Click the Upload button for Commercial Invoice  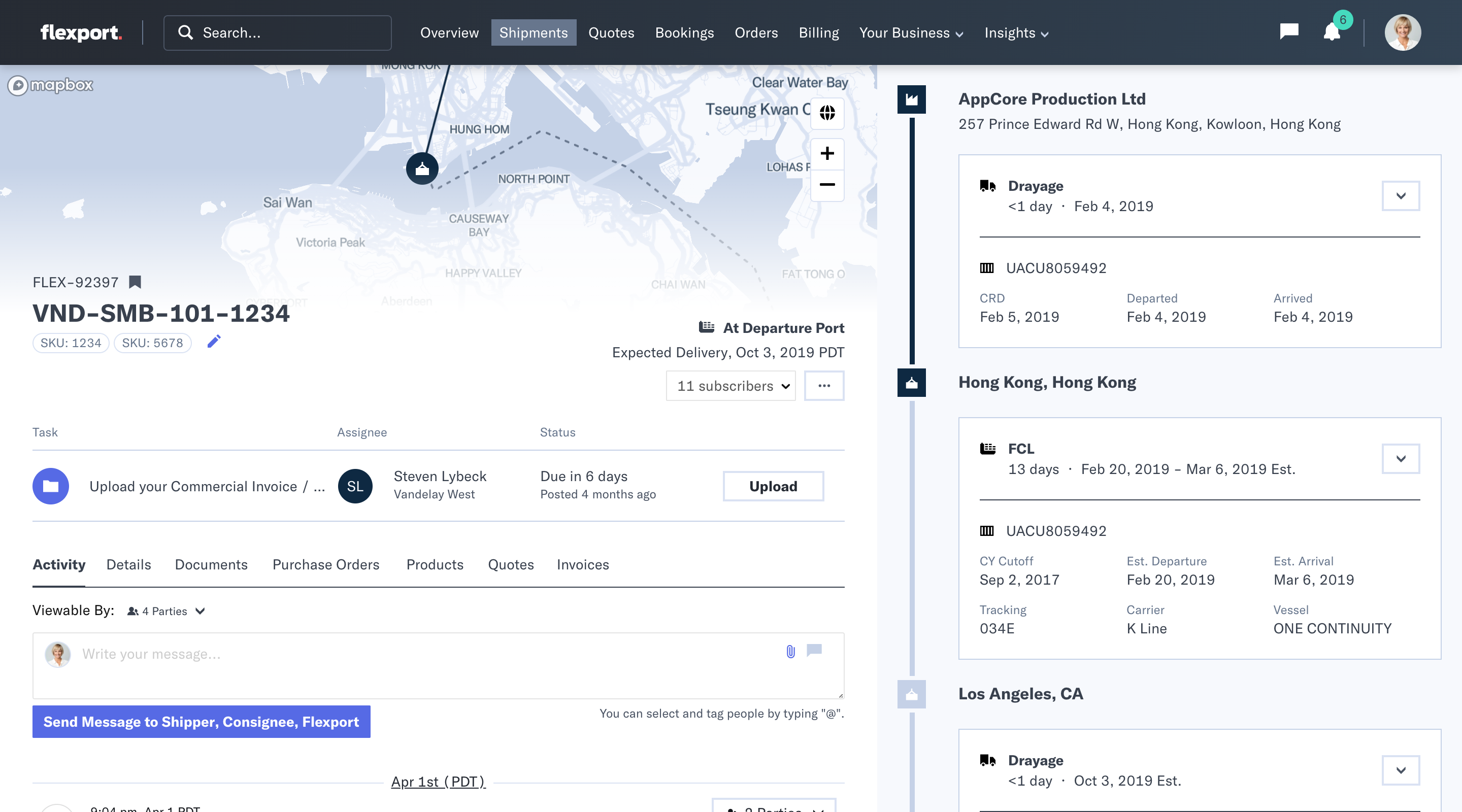click(x=773, y=486)
